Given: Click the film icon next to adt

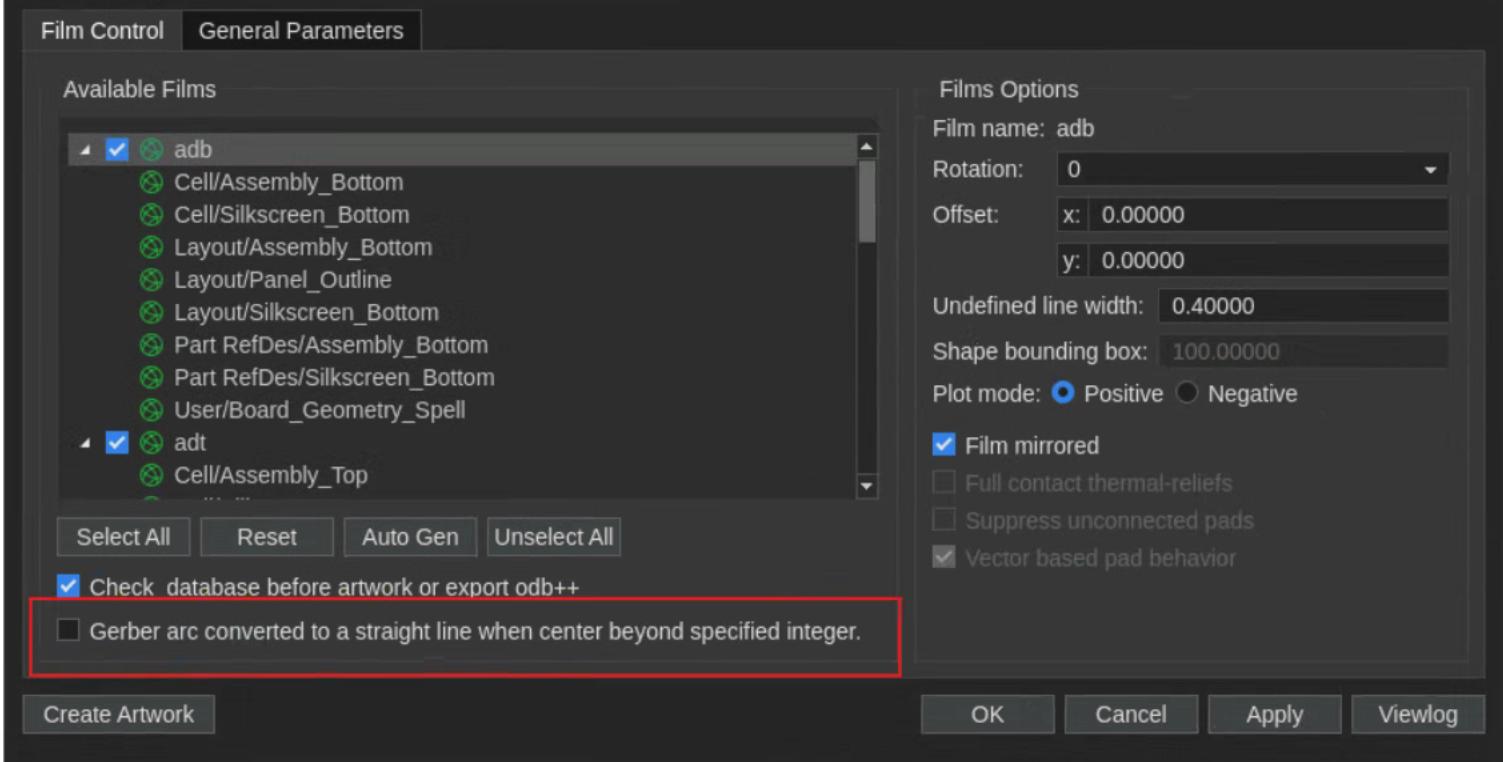Looking at the screenshot, I should click(151, 442).
